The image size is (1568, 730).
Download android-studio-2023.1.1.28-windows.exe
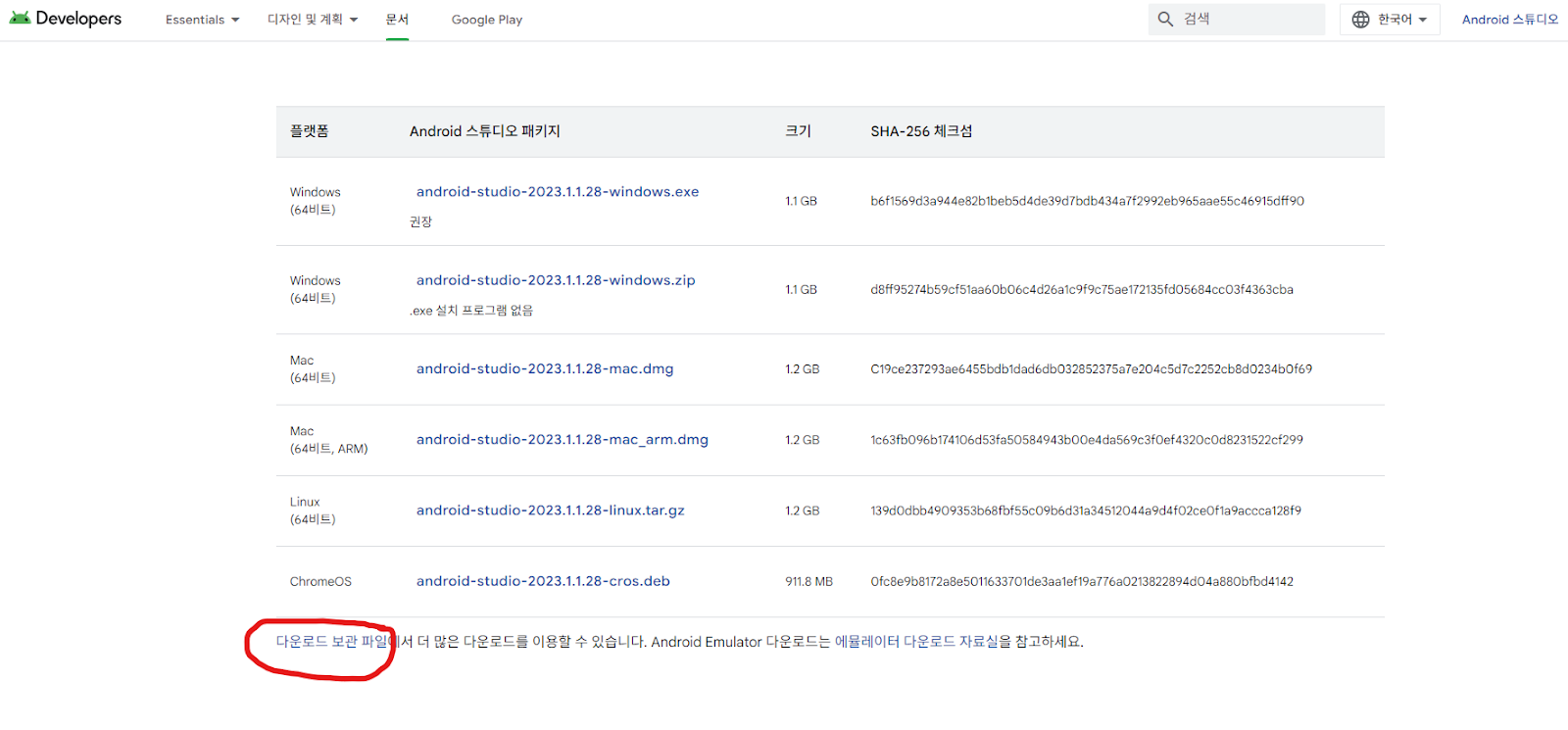click(x=558, y=192)
